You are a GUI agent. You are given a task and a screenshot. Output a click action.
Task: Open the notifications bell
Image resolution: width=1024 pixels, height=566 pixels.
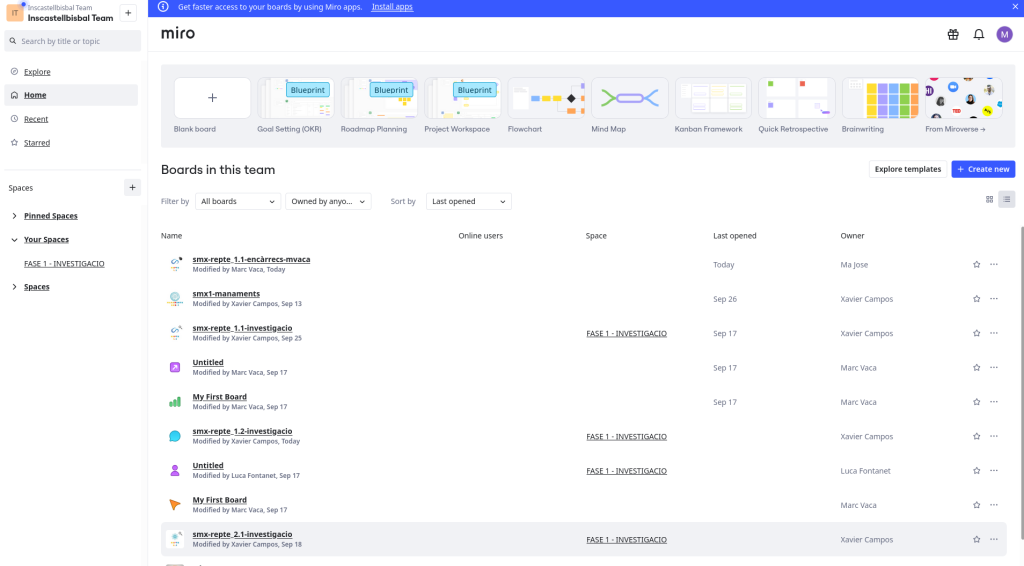979,34
